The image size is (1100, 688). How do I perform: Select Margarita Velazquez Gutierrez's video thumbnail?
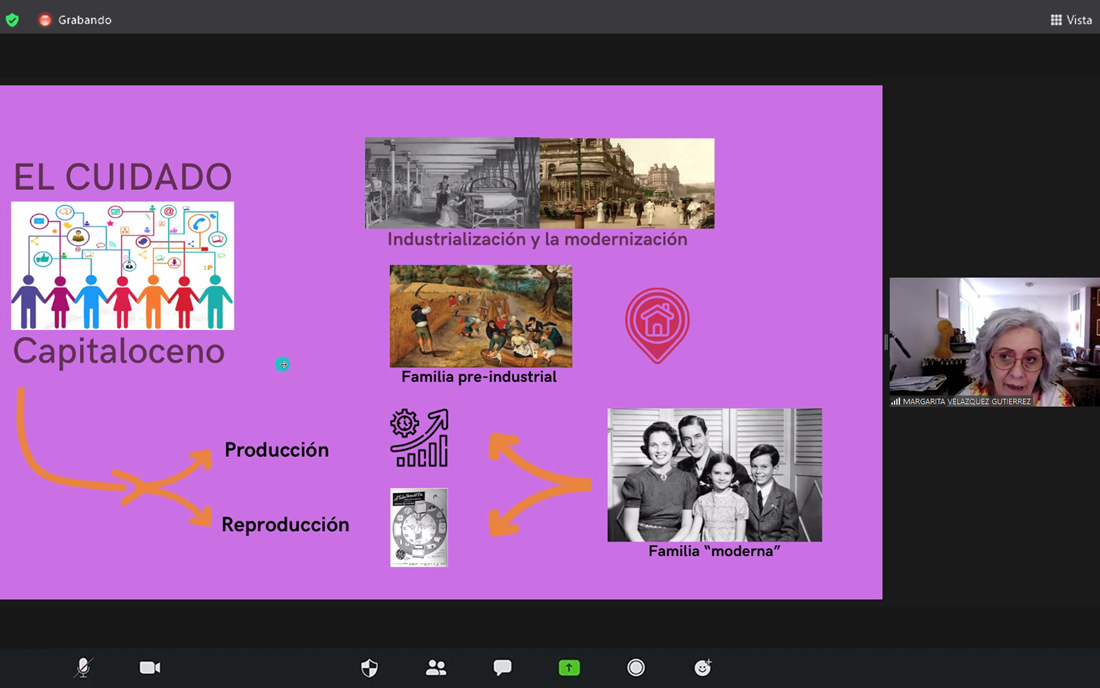pyautogui.click(x=994, y=342)
